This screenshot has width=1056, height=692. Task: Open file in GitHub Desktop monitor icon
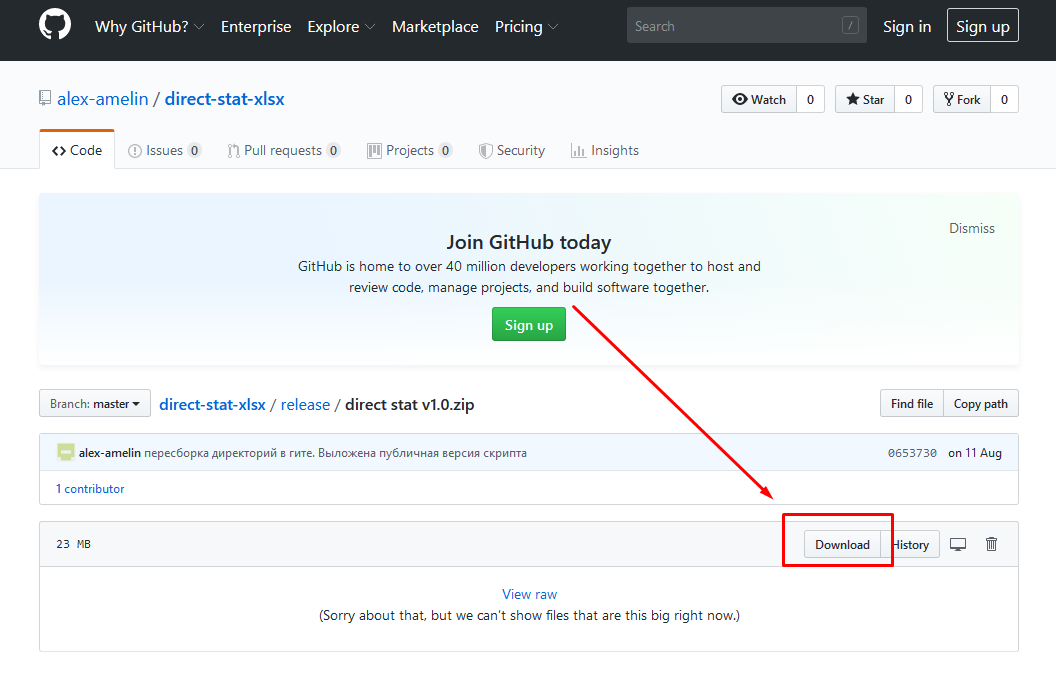tap(958, 545)
